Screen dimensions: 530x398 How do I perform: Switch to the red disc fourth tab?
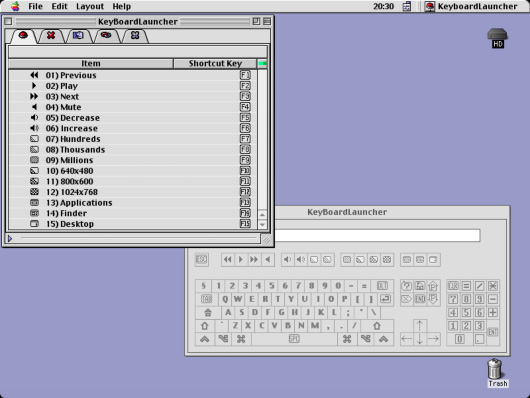106,36
